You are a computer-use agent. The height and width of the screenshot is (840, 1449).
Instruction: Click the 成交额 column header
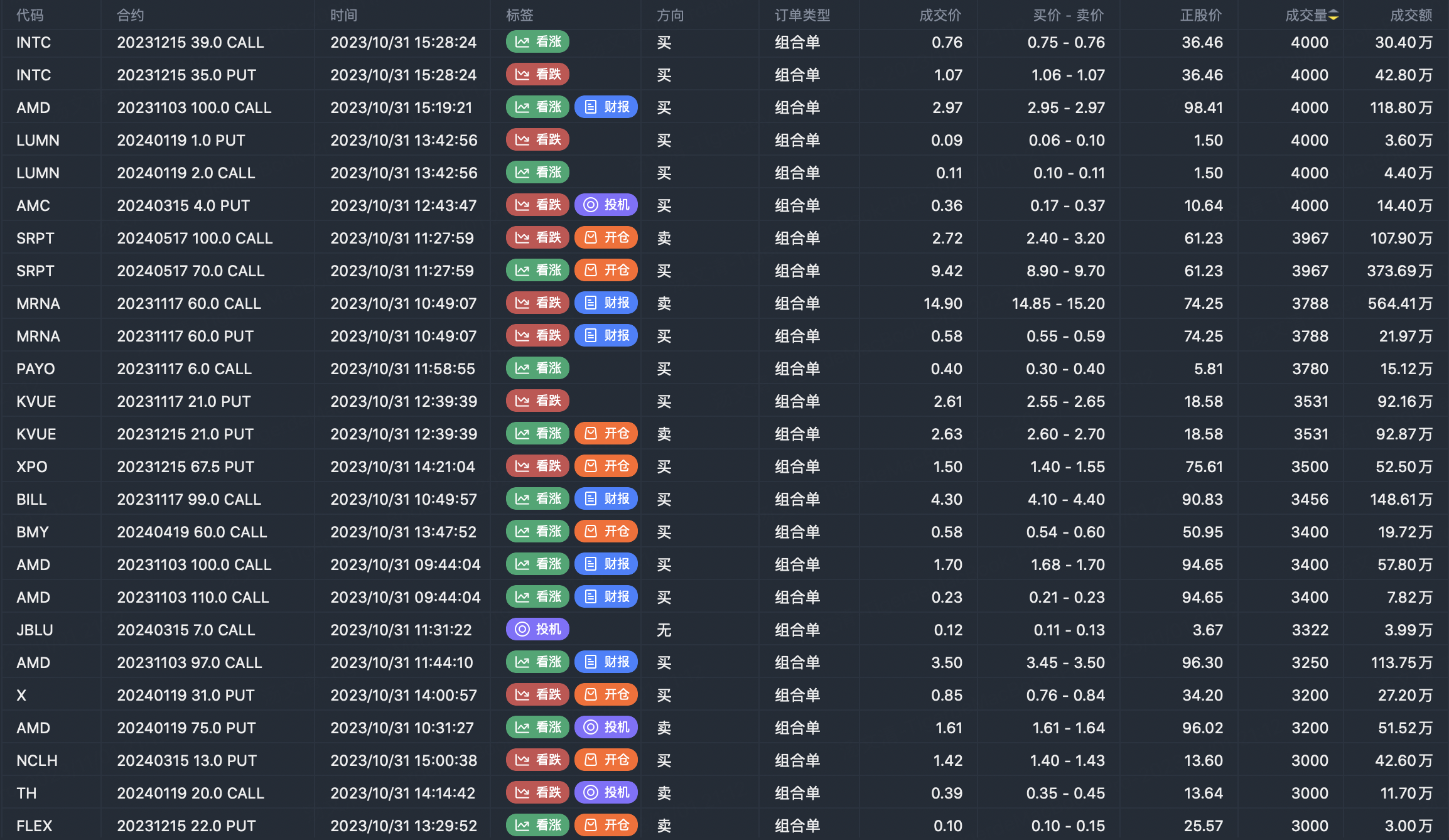click(1411, 15)
